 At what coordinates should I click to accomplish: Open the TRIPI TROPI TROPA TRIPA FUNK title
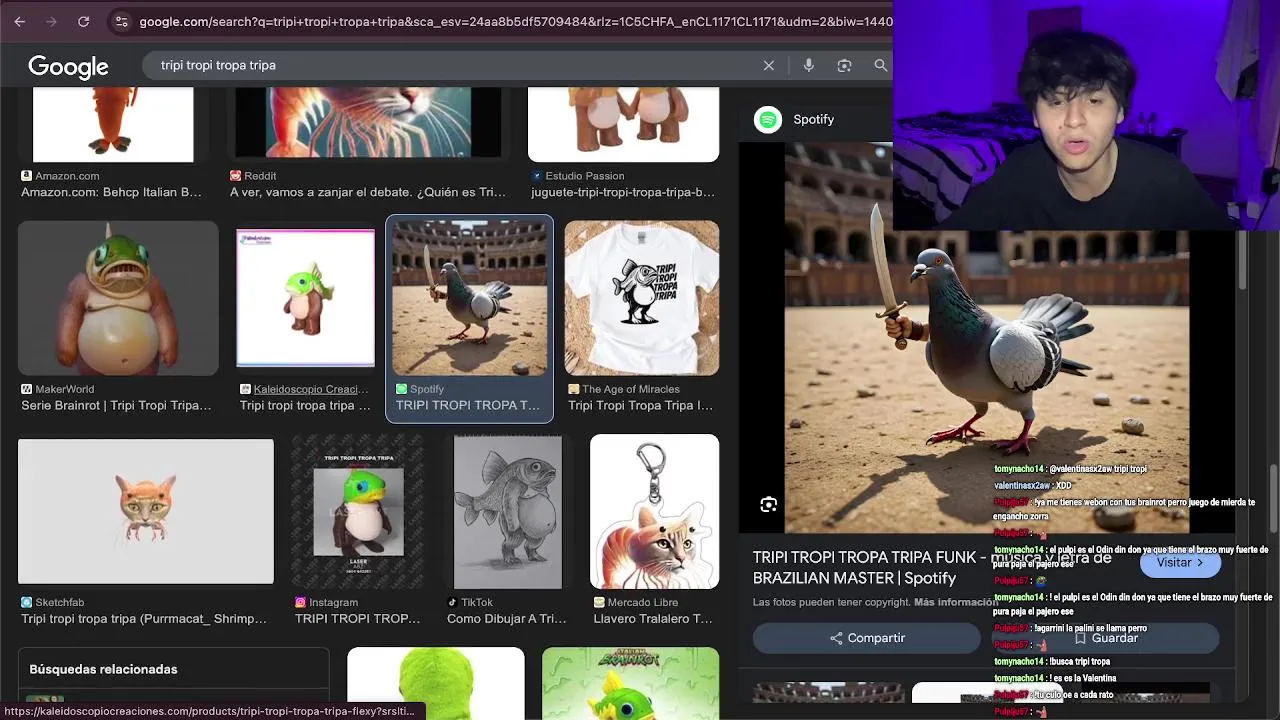(x=932, y=567)
